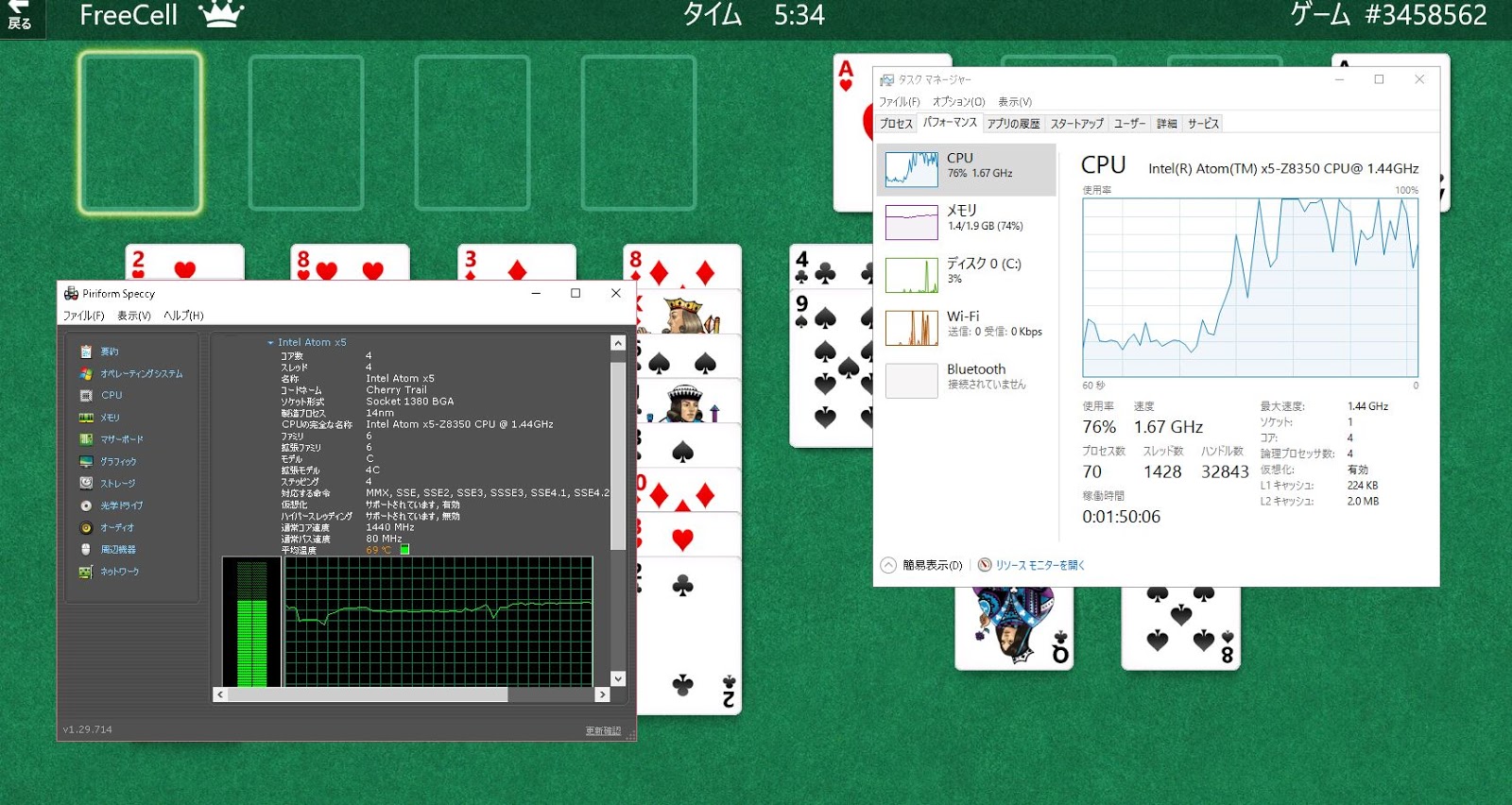Open the Optical Drives (光学ドライブ) section in Speccy
The height and width of the screenshot is (805, 1512).
112,505
